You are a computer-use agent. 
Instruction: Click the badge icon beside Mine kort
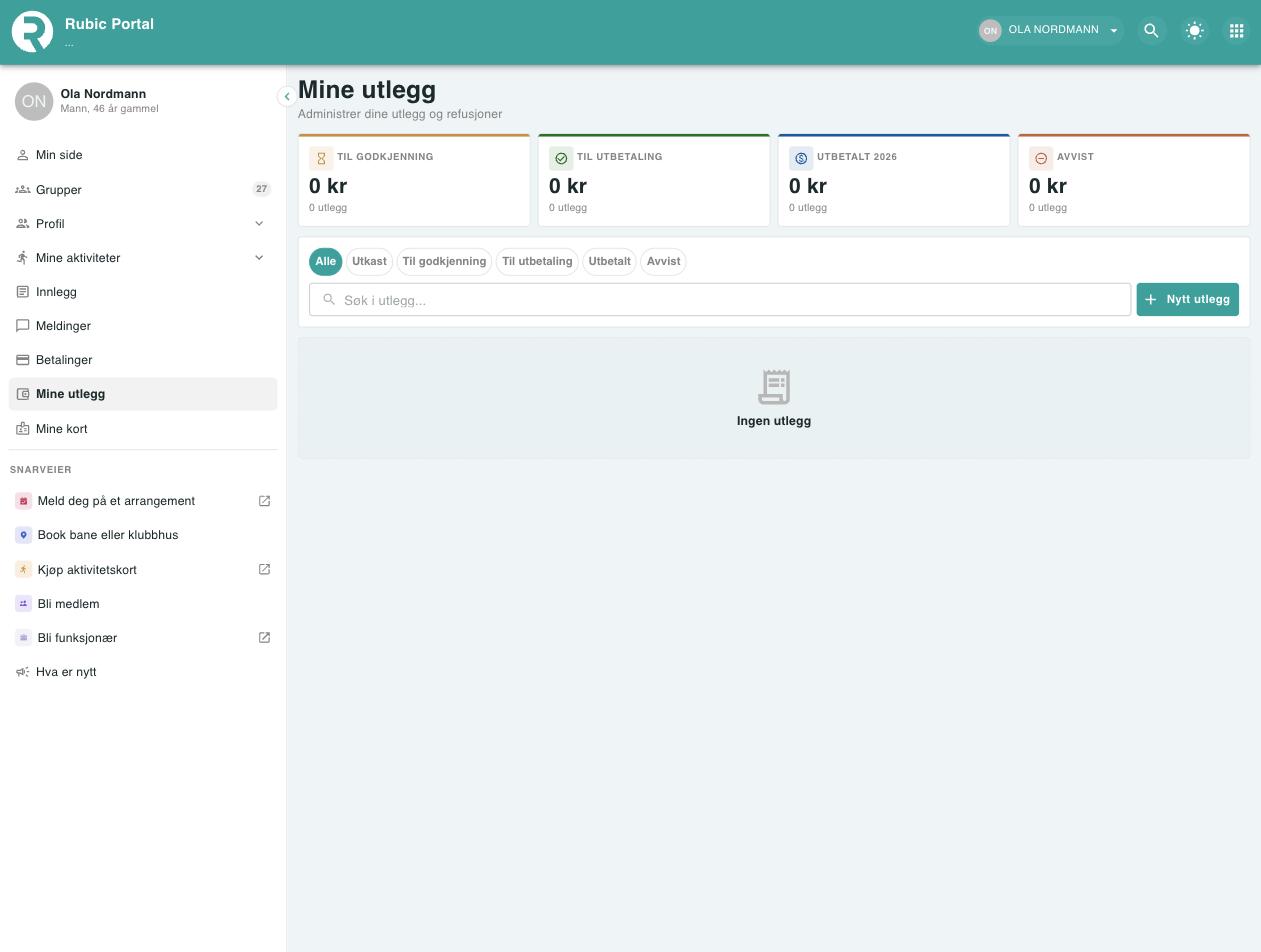[x=23, y=429]
